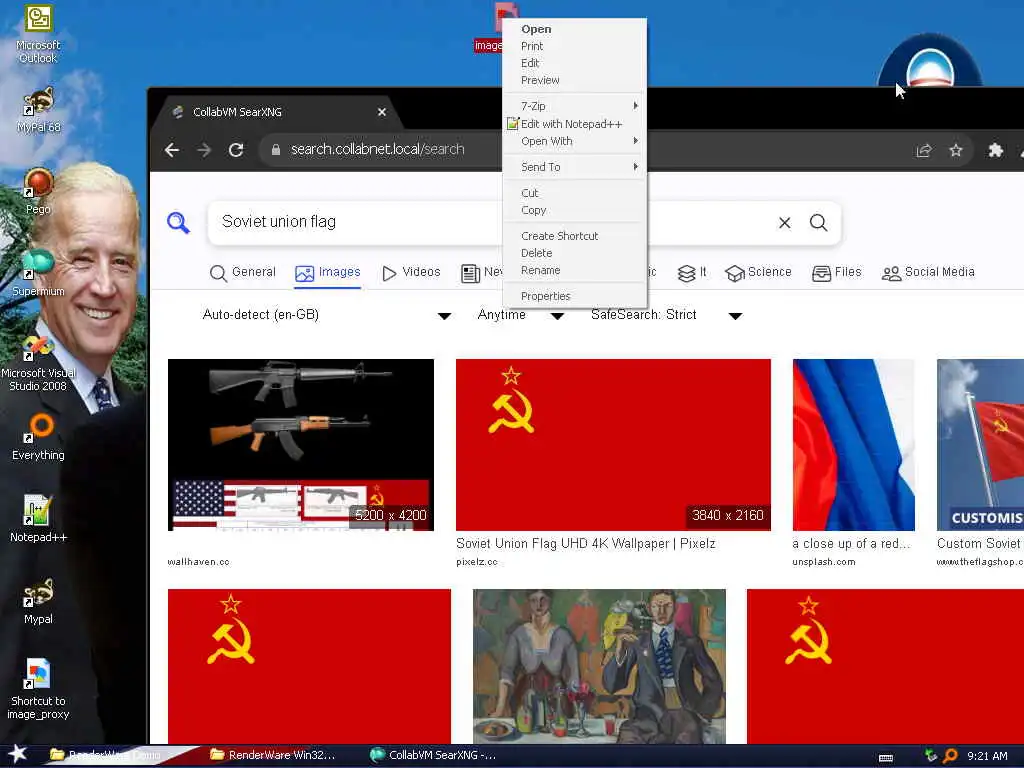Switch to the General search tab

tap(242, 272)
